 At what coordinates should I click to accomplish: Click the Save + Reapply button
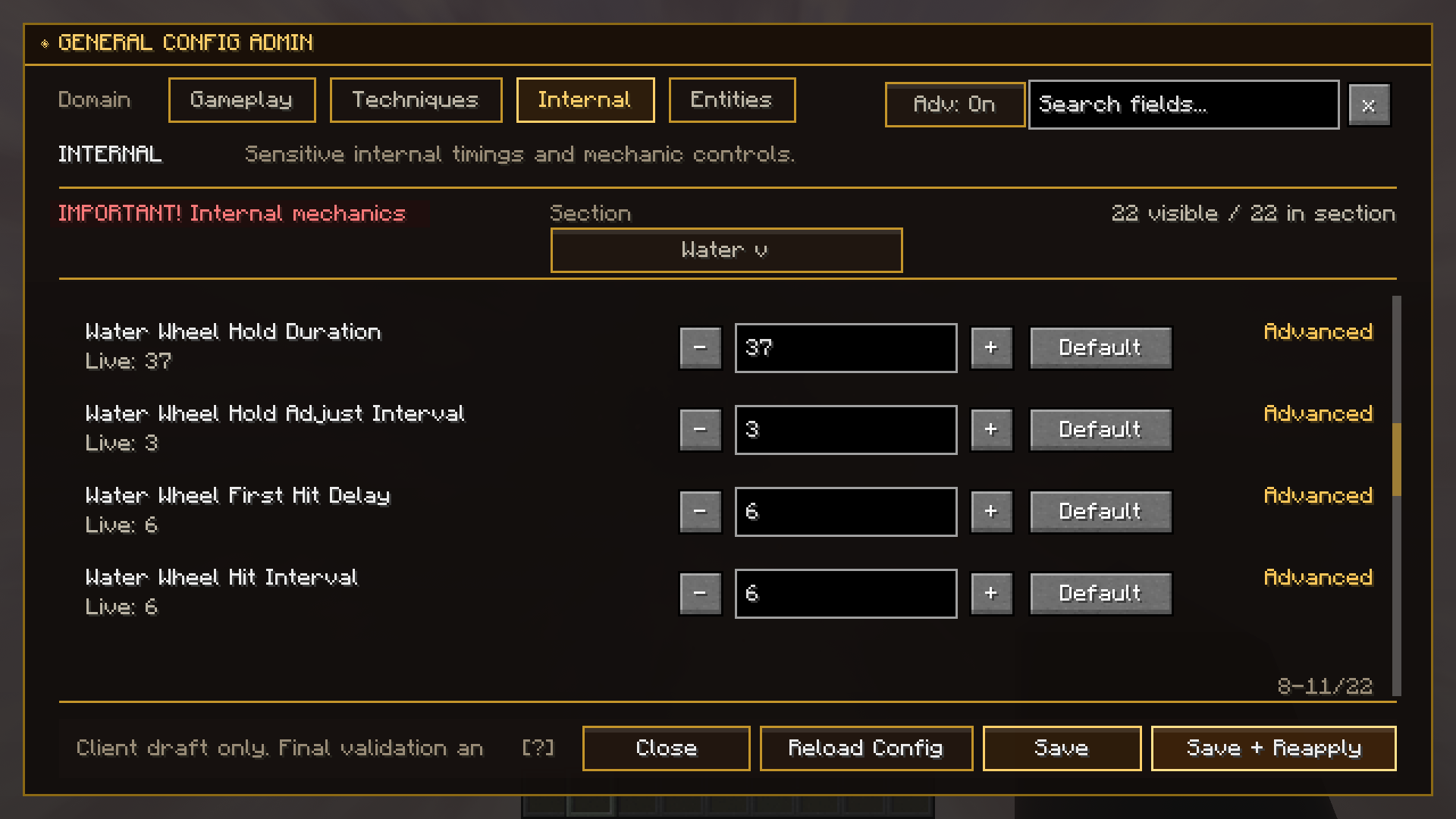tap(1273, 748)
